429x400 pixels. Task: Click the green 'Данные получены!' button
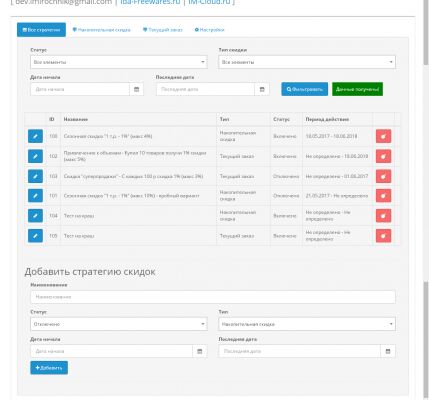coord(357,89)
